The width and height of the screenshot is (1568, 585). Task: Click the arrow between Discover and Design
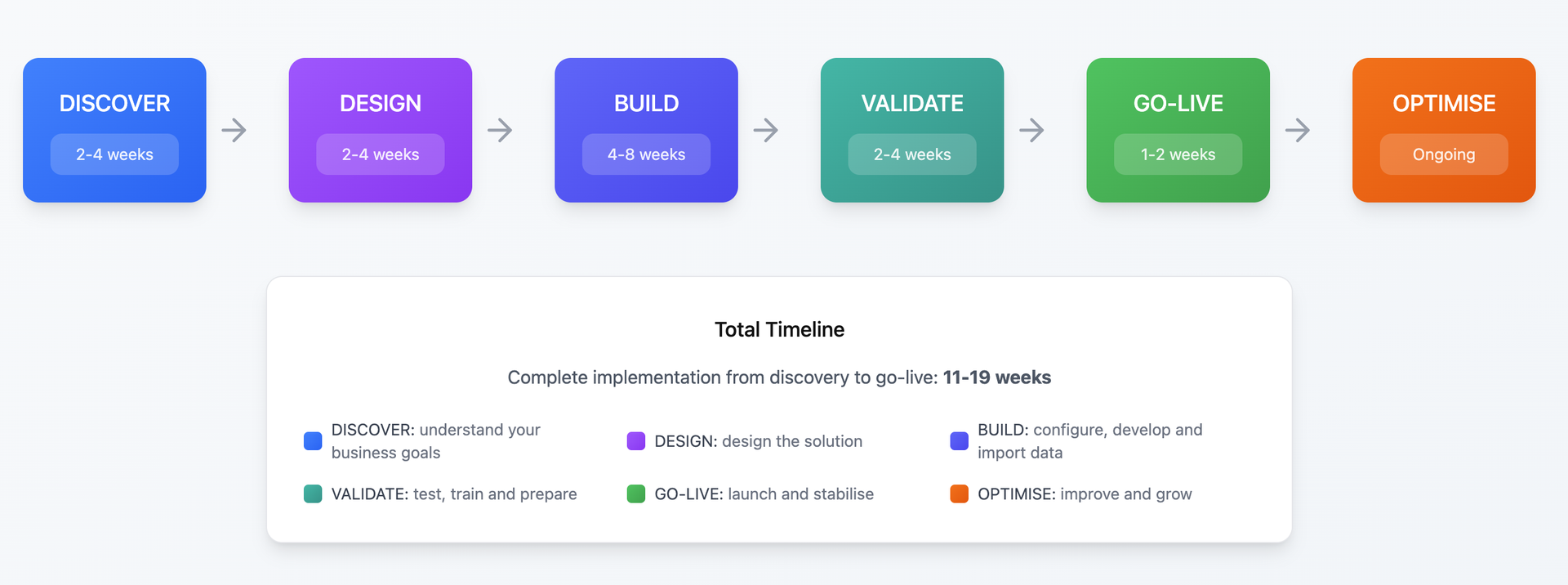[x=234, y=130]
